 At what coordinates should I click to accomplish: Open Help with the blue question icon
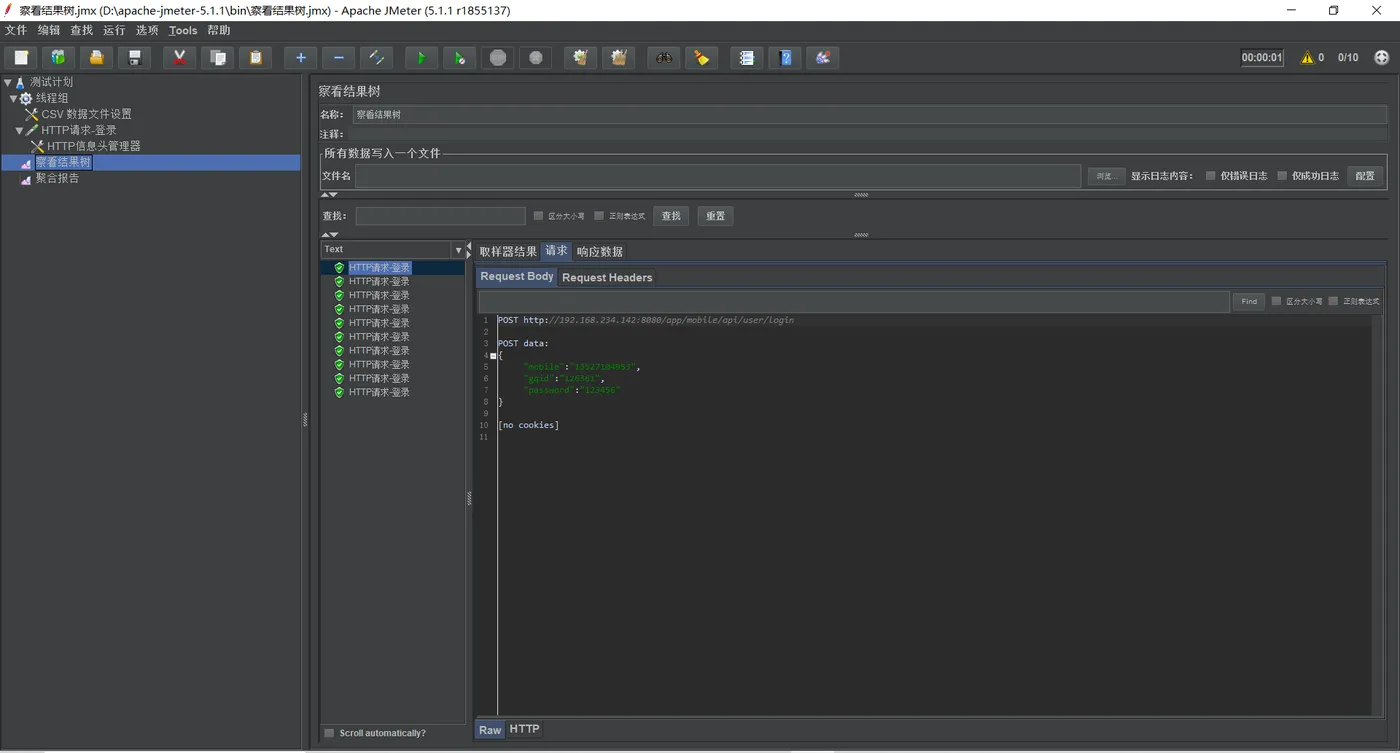pos(784,58)
